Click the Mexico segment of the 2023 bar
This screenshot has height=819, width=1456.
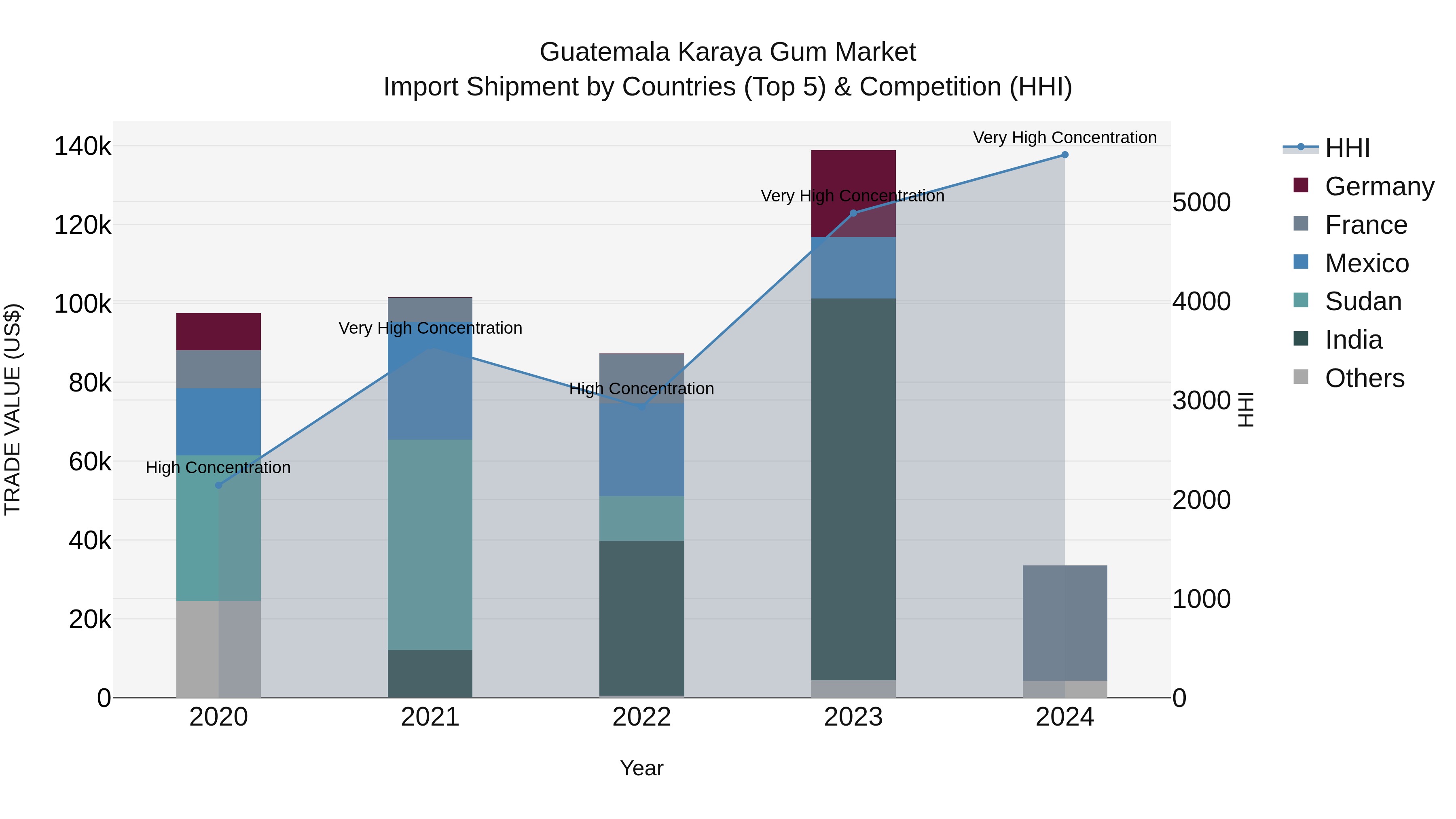(853, 268)
